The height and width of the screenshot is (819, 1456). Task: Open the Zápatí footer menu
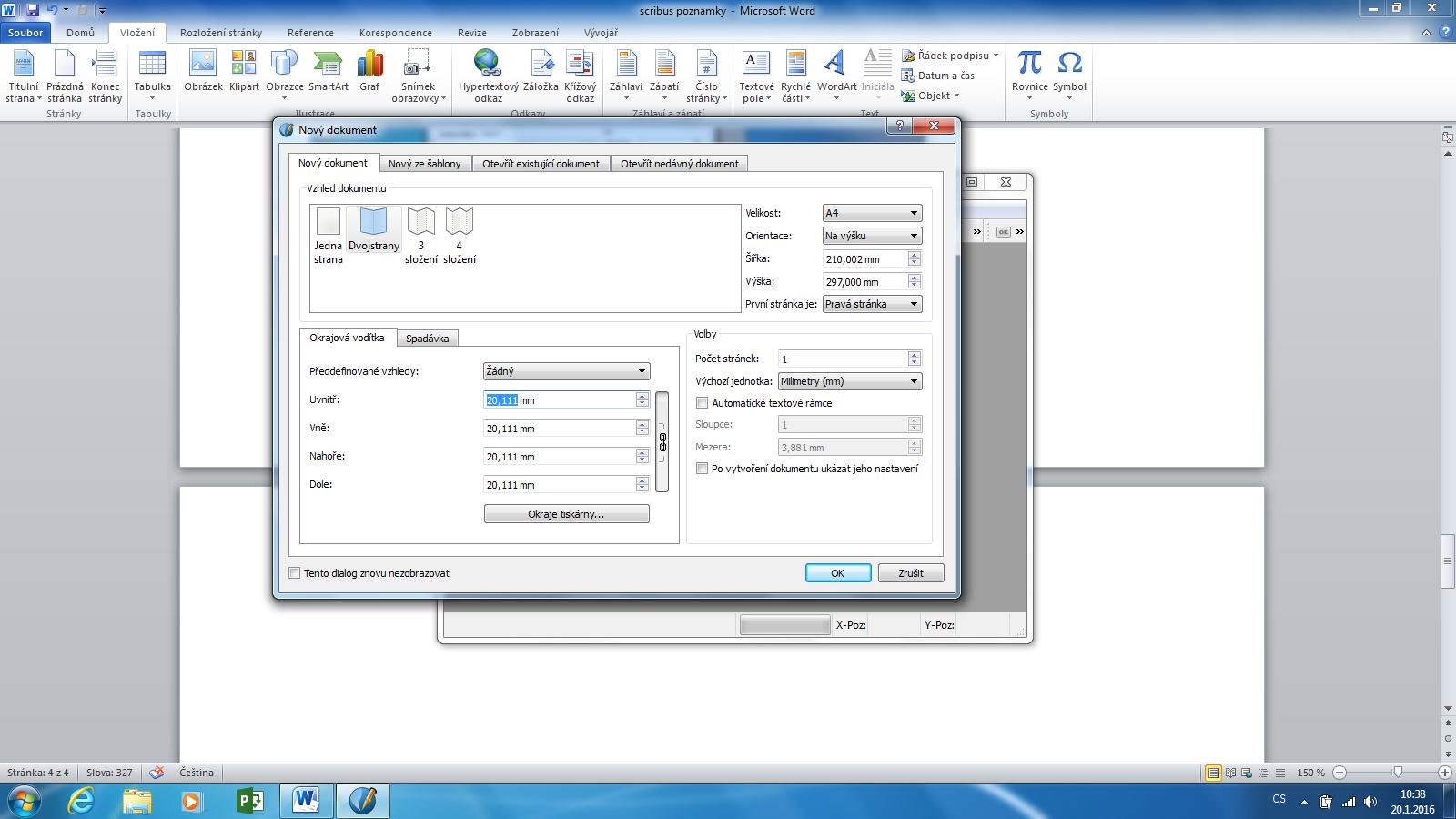[x=664, y=77]
